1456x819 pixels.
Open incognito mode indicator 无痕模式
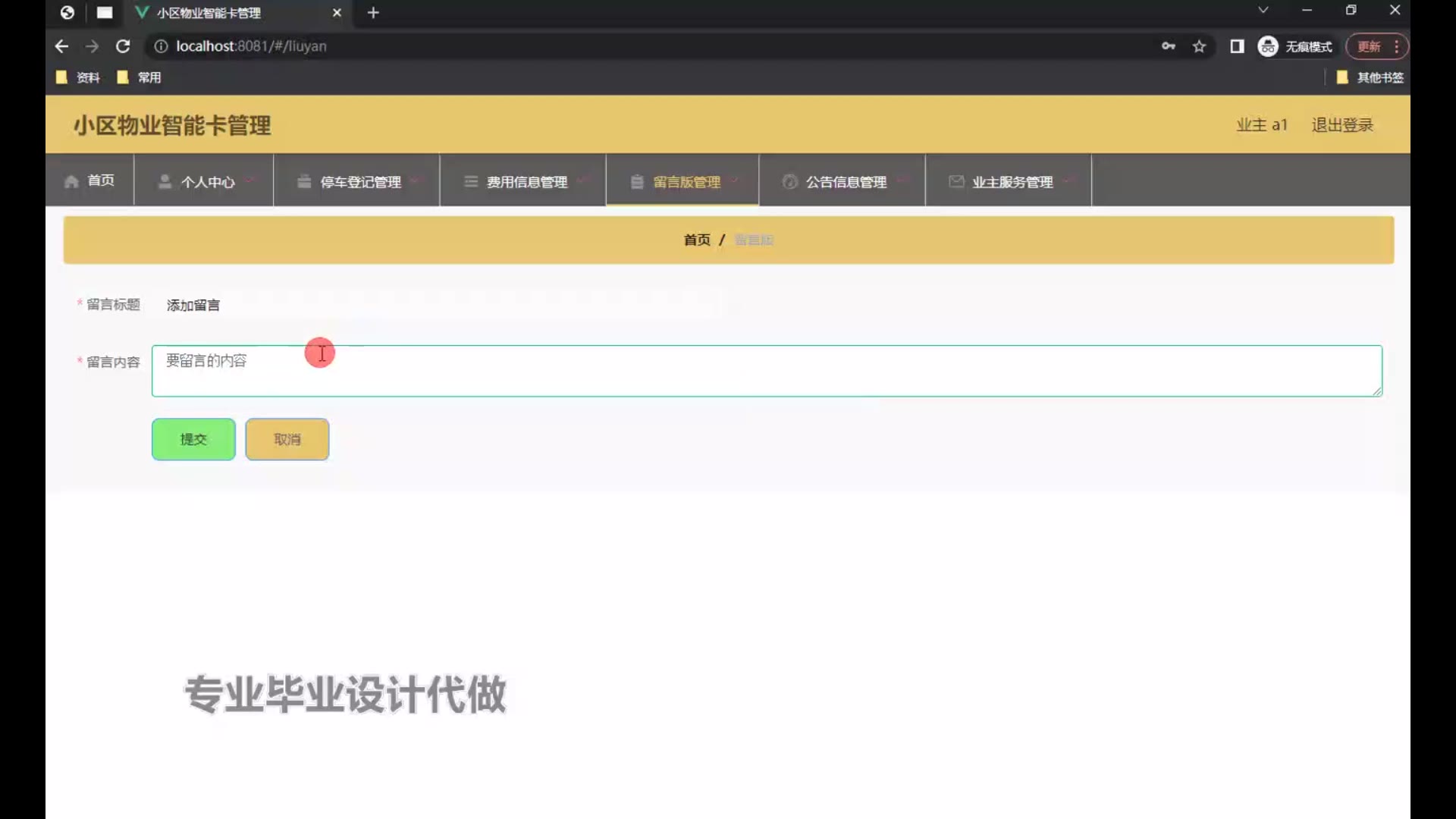1295,46
